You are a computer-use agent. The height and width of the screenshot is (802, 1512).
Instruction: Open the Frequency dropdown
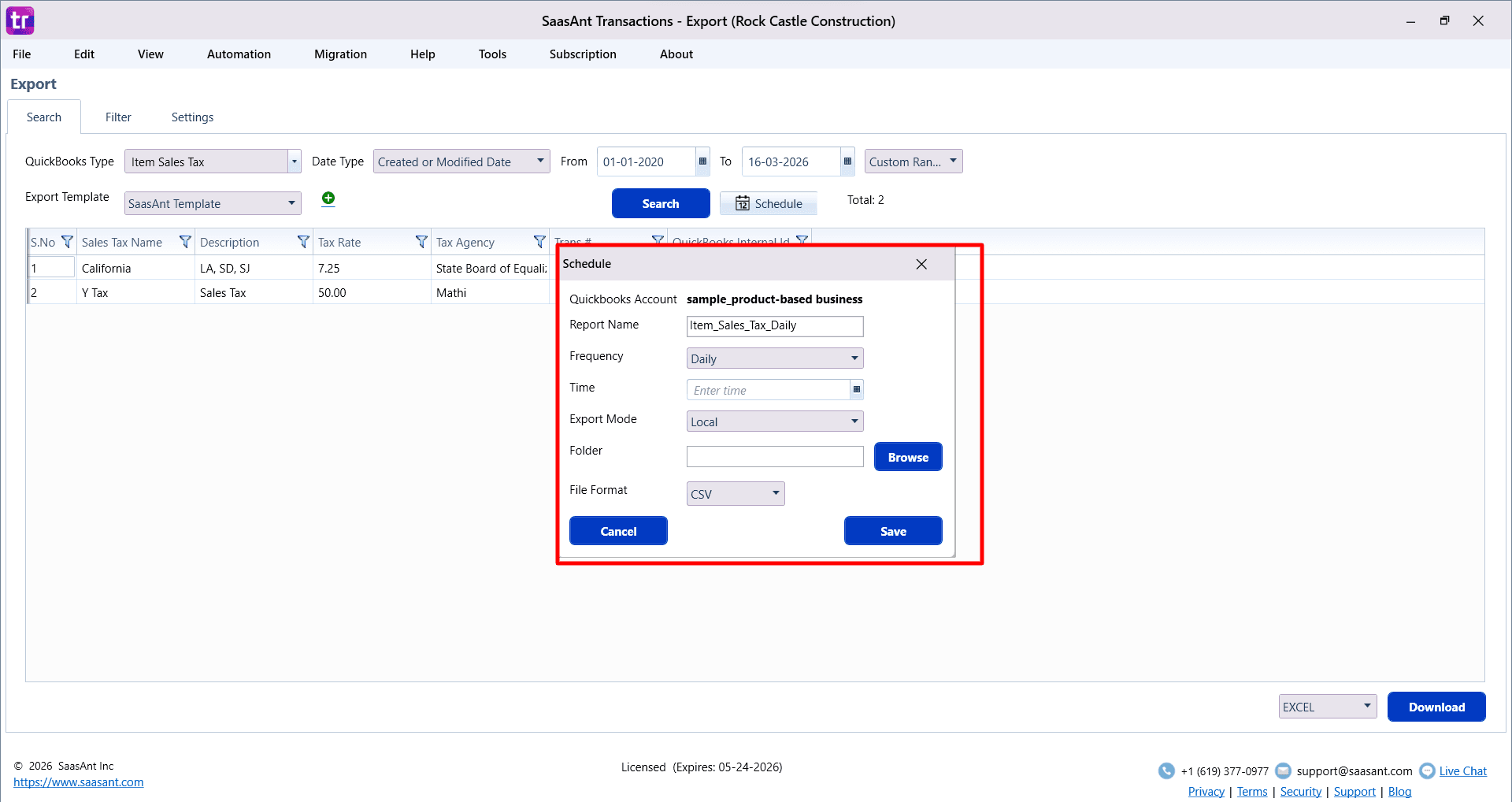pos(854,358)
